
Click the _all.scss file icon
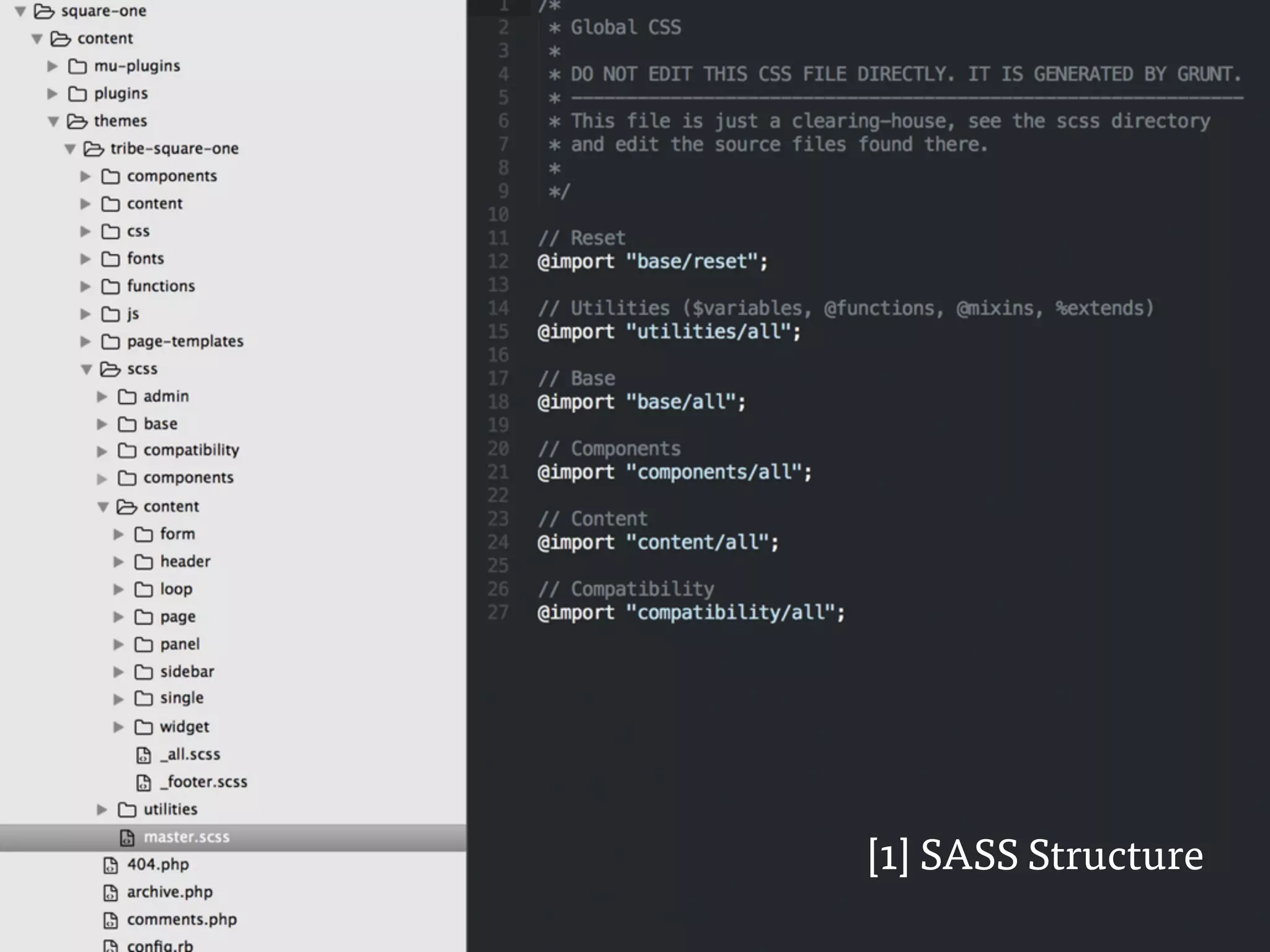click(143, 756)
